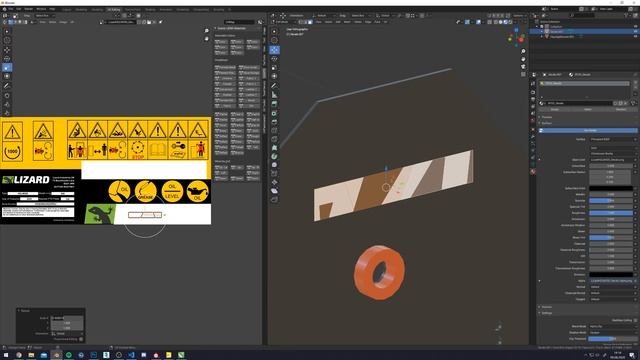Expand the Preview panel in material properties
This screenshot has height=360, width=640.
pos(547,117)
